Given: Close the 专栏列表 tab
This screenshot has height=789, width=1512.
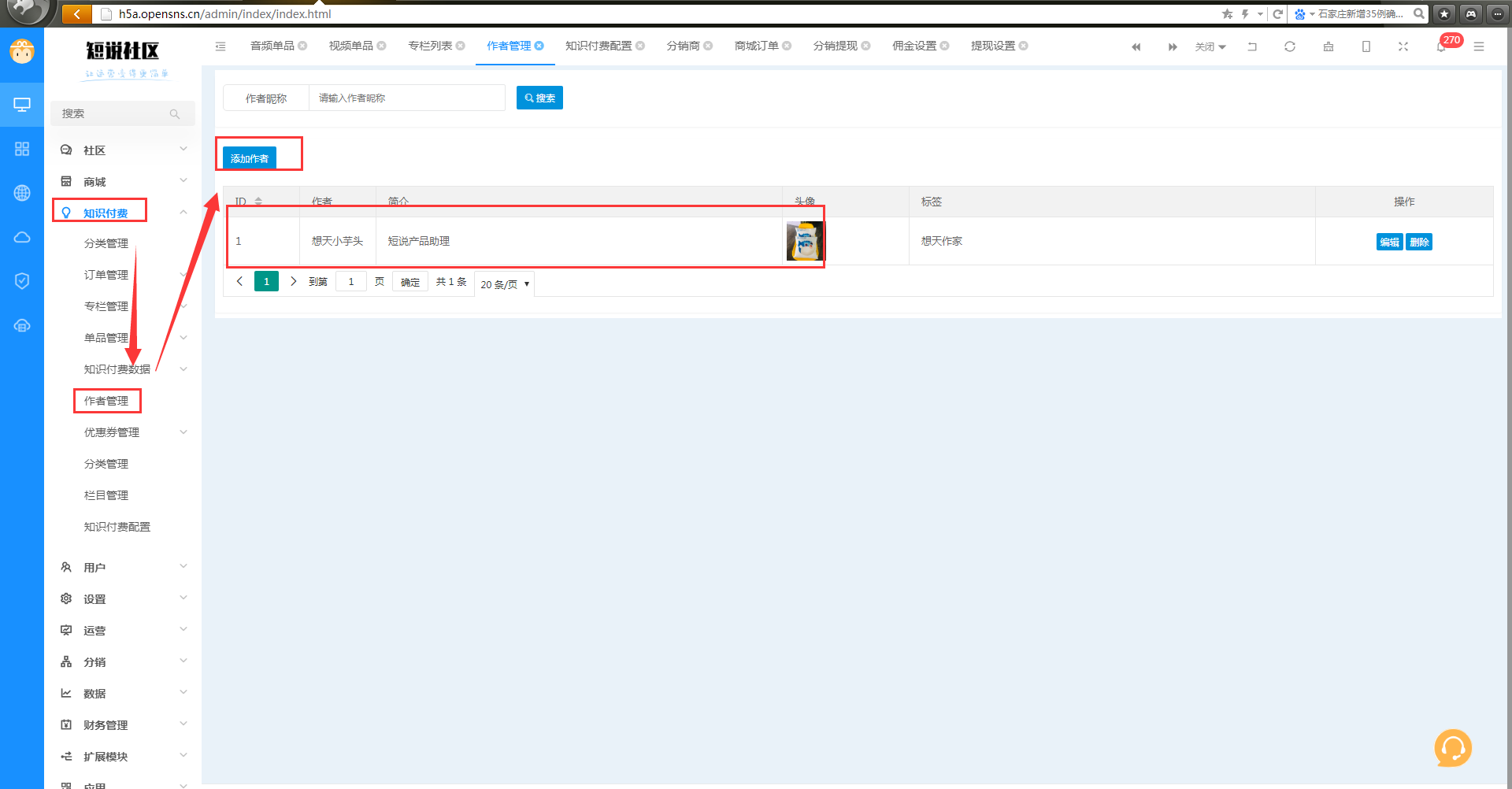Looking at the screenshot, I should (461, 46).
